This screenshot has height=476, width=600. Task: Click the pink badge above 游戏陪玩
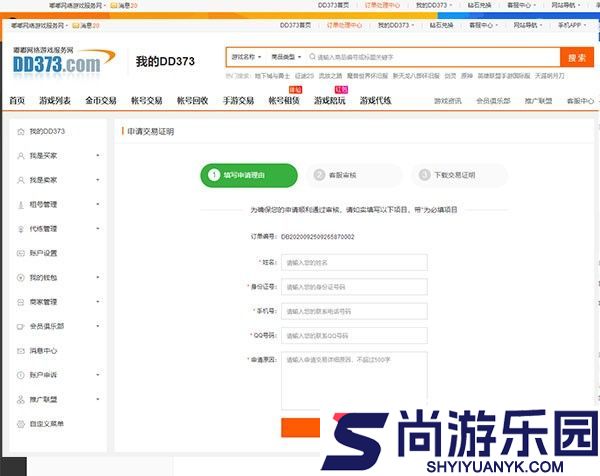341,90
